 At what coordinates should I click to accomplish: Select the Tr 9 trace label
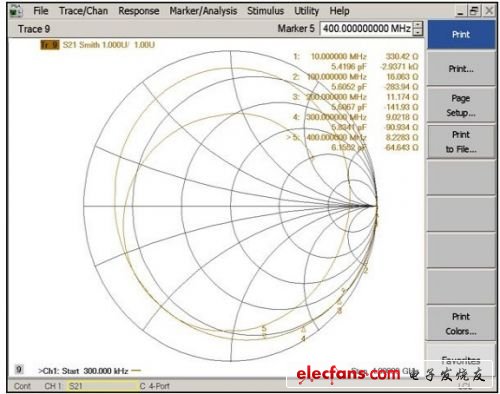tap(50, 45)
